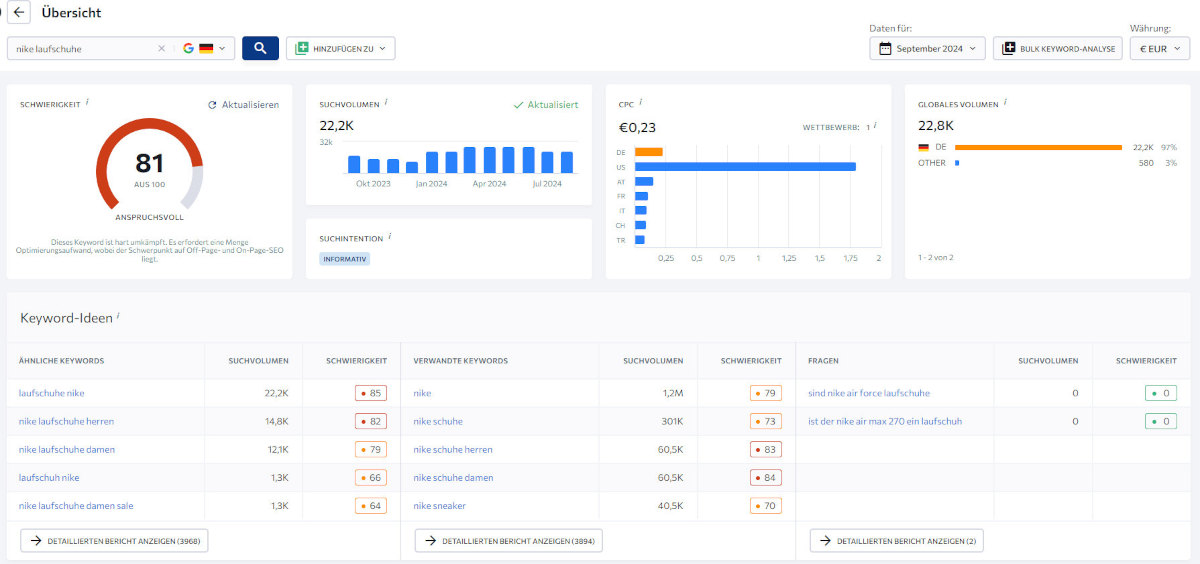Show info icon next to Keyword-Ideen
This screenshot has height=564, width=1200.
(x=118, y=316)
